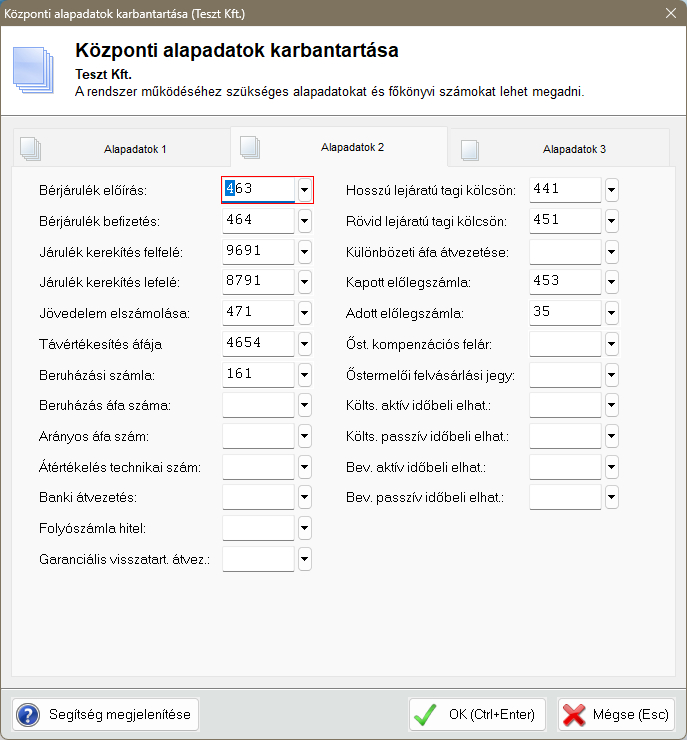Viewport: 687px width, 740px height.
Task: Switch to the Alapadatok 1 tab
Action: point(134,149)
